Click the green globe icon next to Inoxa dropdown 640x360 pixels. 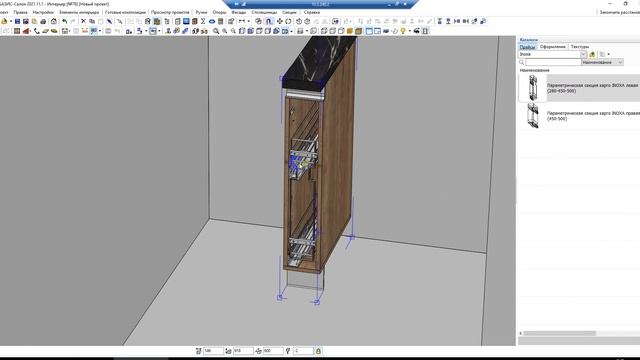(592, 54)
